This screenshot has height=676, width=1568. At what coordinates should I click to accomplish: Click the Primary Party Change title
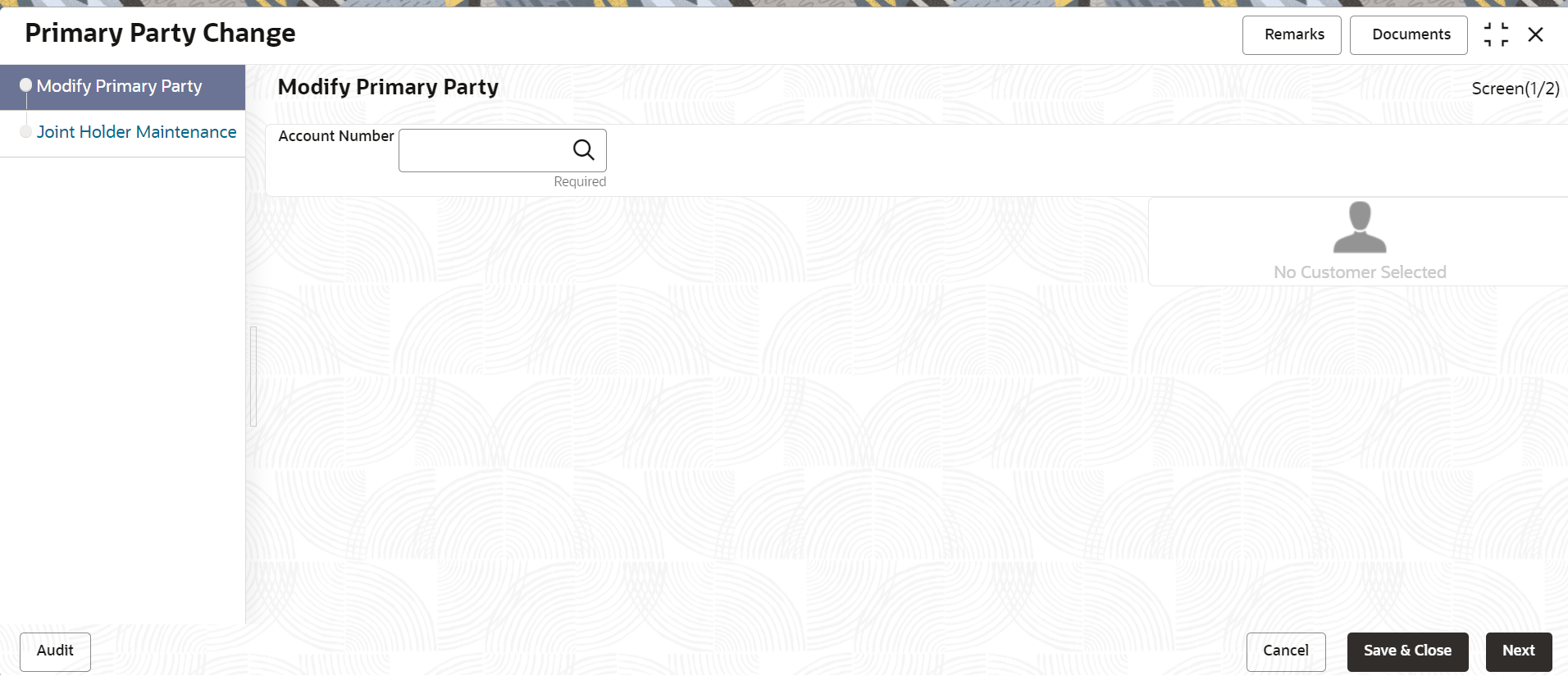point(161,33)
